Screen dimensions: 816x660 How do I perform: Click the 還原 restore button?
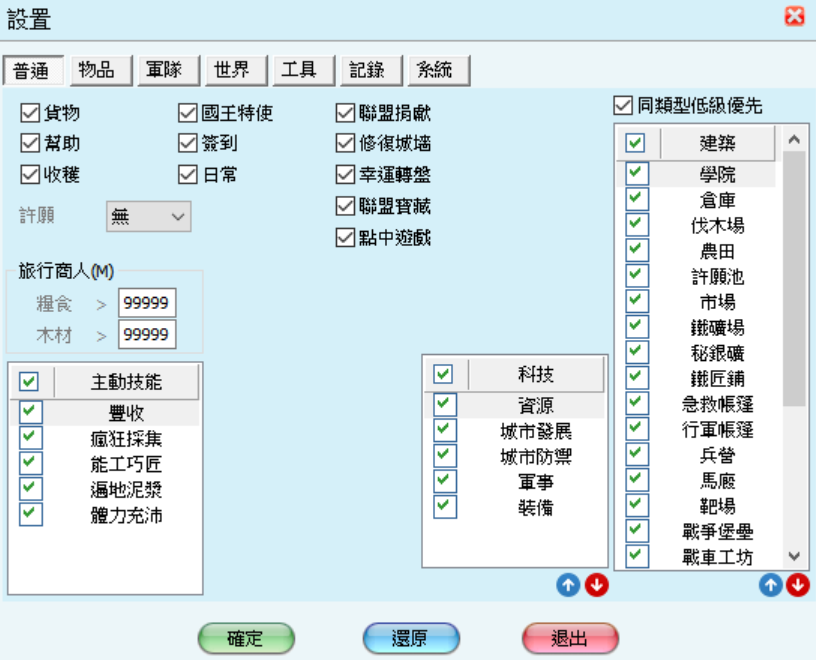pos(411,638)
